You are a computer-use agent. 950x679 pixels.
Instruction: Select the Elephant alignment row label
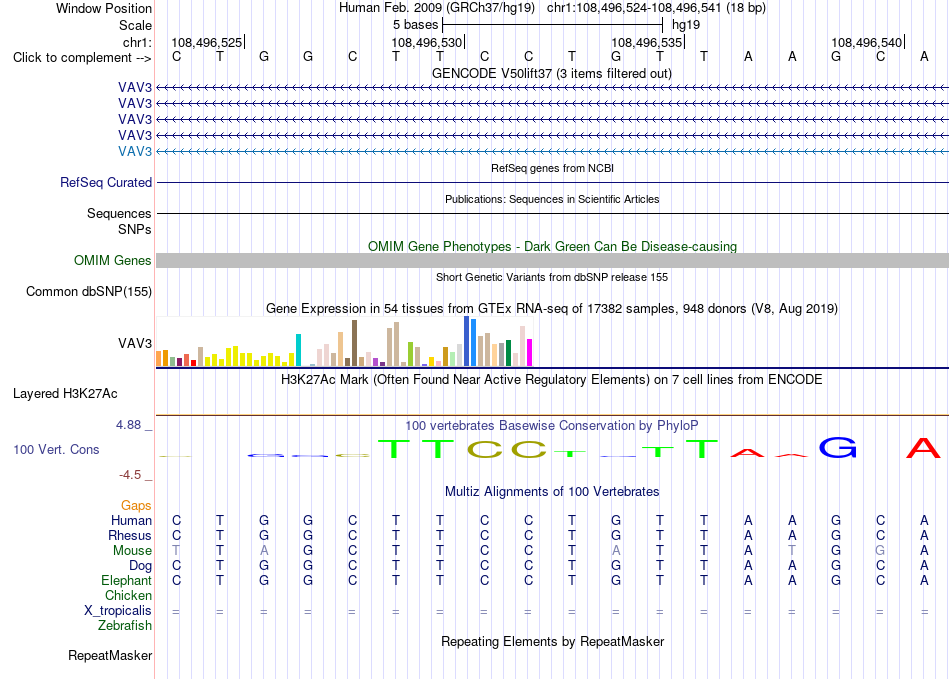click(x=126, y=580)
